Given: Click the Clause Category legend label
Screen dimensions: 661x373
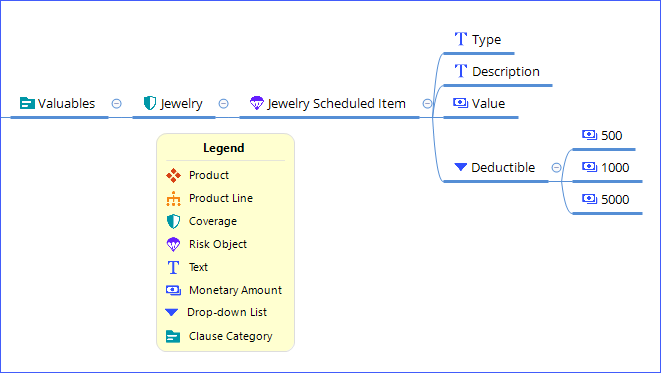Looking at the screenshot, I should [231, 336].
